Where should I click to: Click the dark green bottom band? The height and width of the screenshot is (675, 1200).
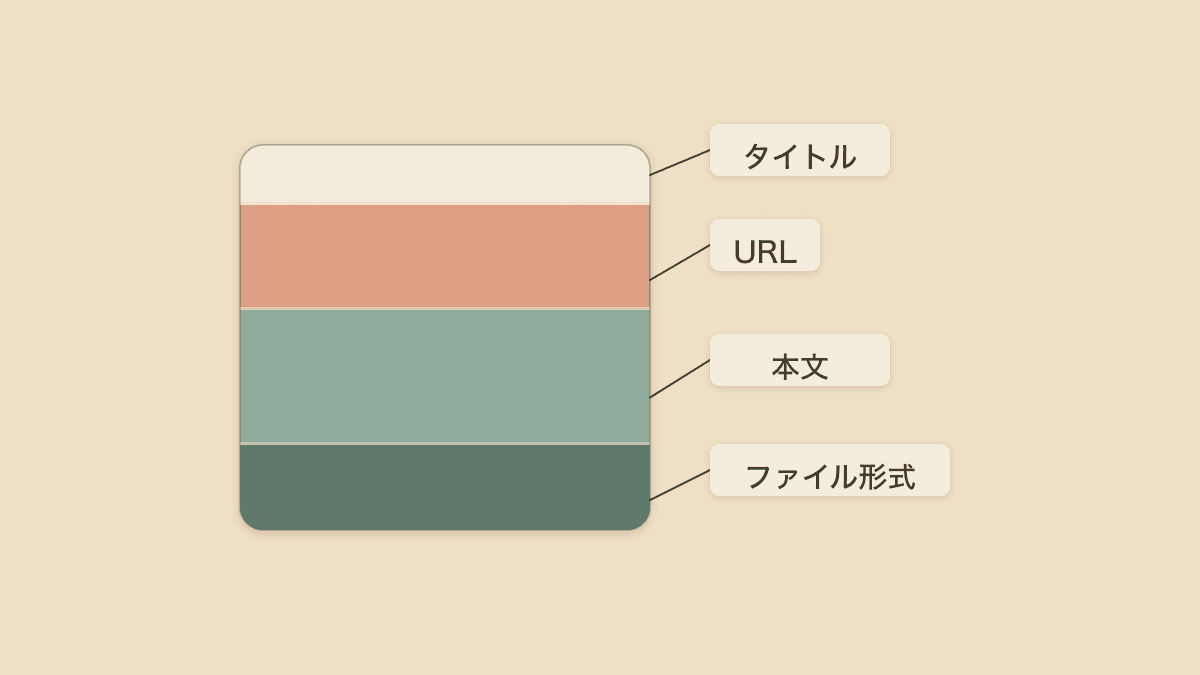(x=445, y=487)
